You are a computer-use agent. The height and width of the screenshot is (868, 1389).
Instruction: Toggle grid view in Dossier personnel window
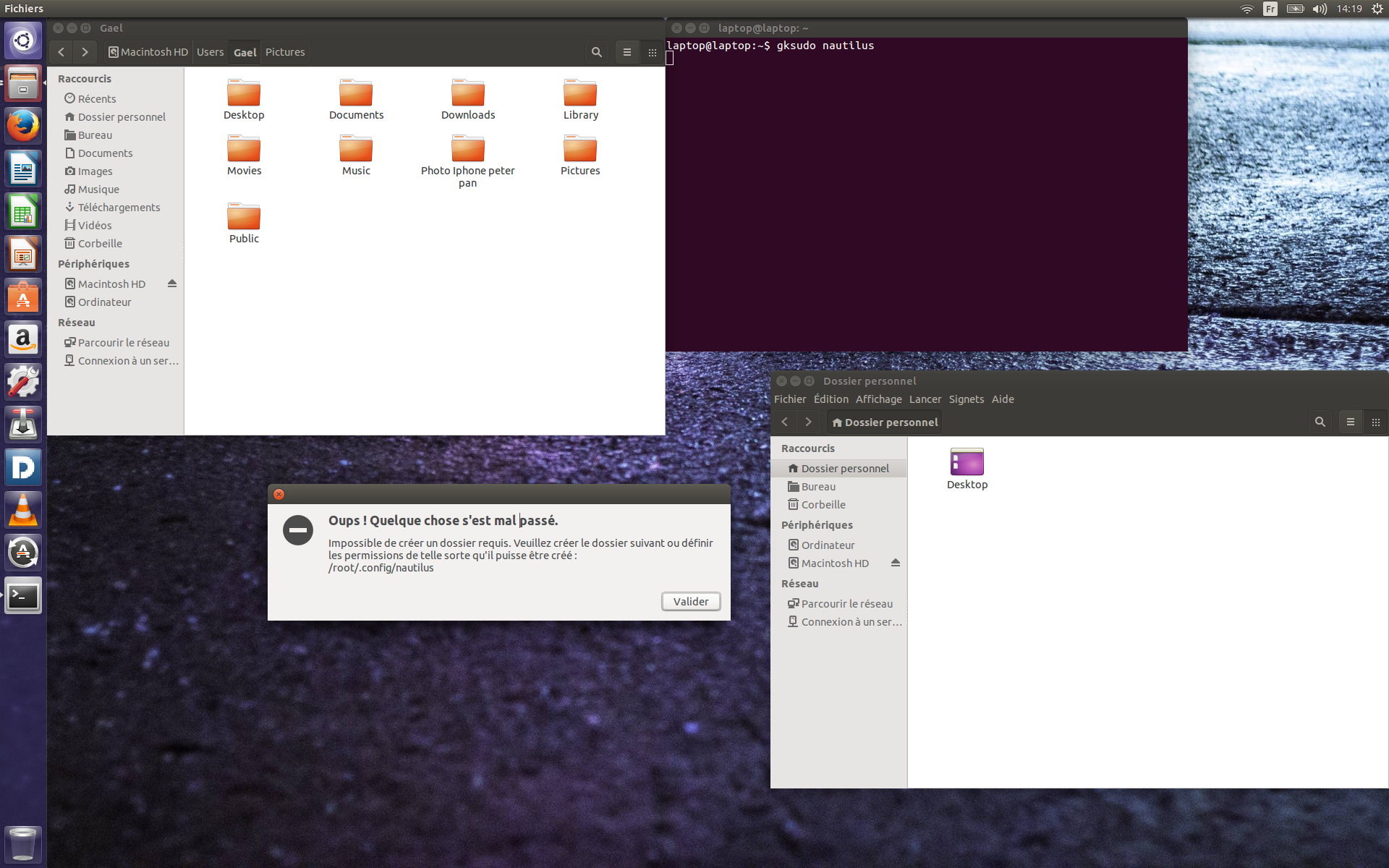pos(1376,422)
